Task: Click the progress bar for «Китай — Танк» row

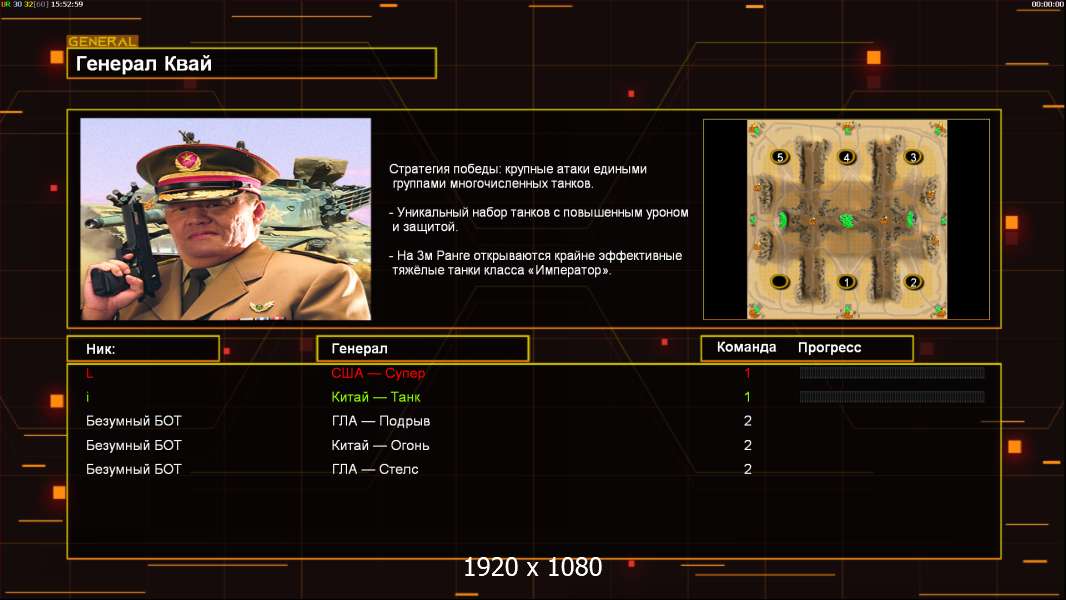Action: click(892, 397)
